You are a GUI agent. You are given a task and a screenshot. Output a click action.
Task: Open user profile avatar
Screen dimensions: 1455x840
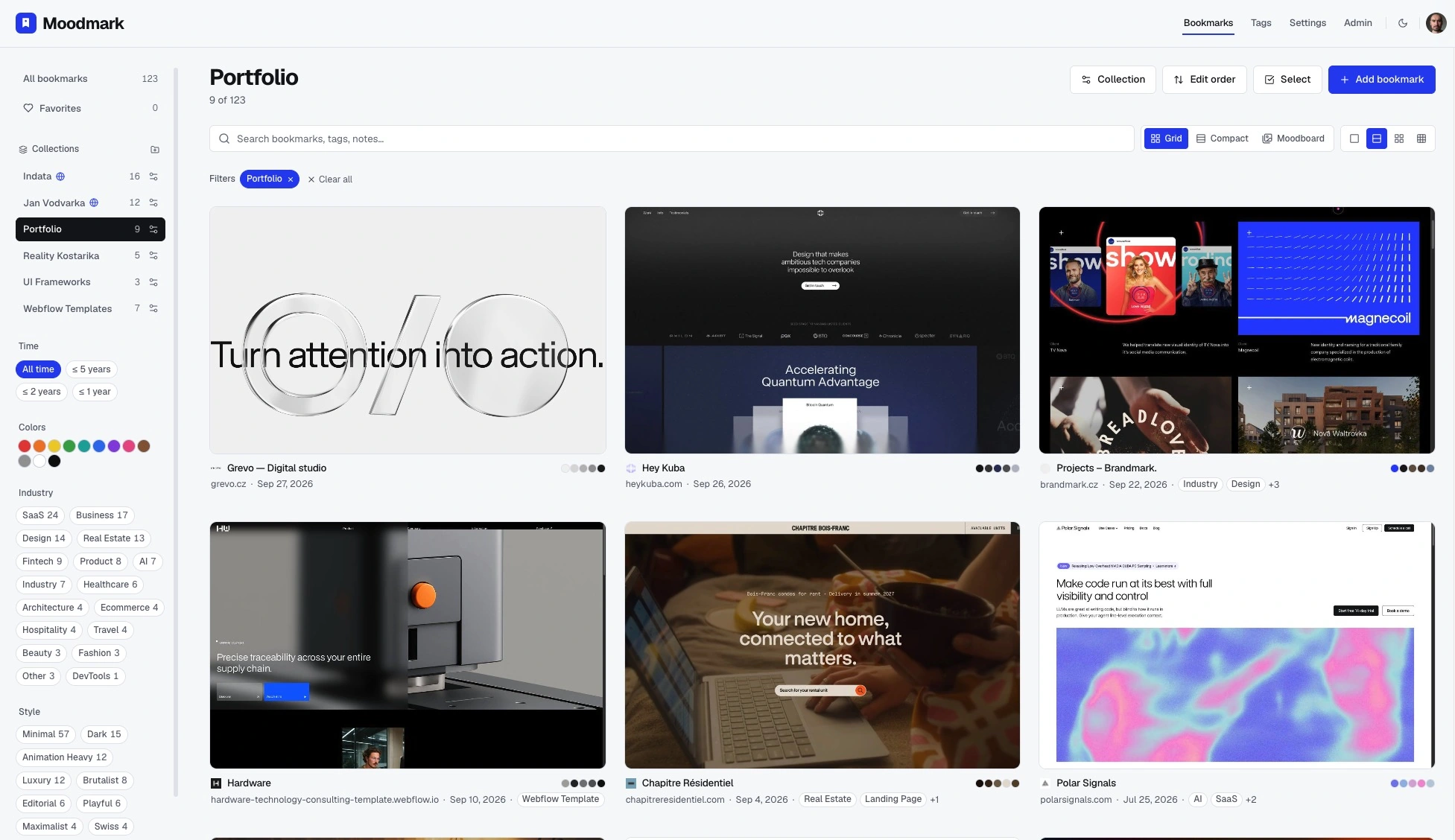(x=1436, y=23)
